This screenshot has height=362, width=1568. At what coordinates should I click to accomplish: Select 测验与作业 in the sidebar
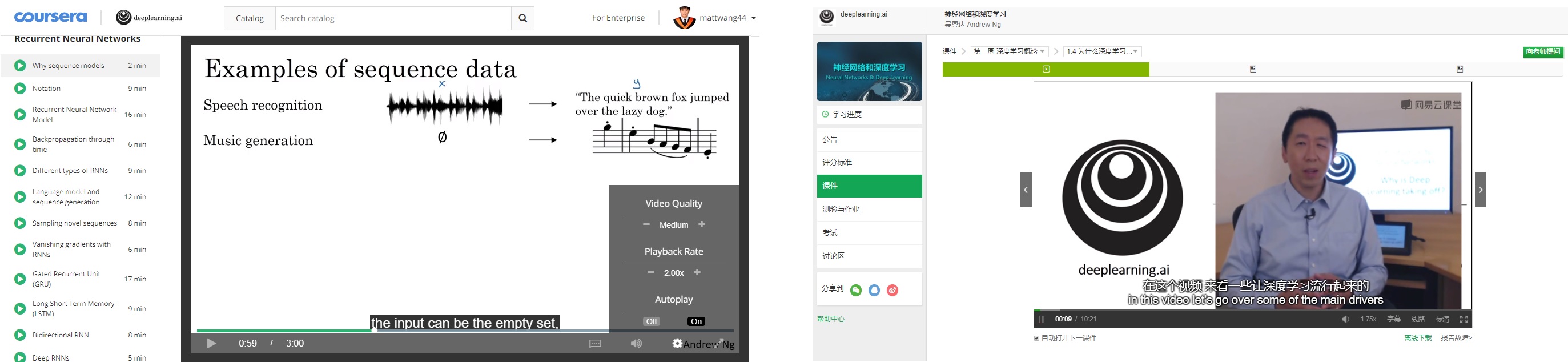click(869, 210)
